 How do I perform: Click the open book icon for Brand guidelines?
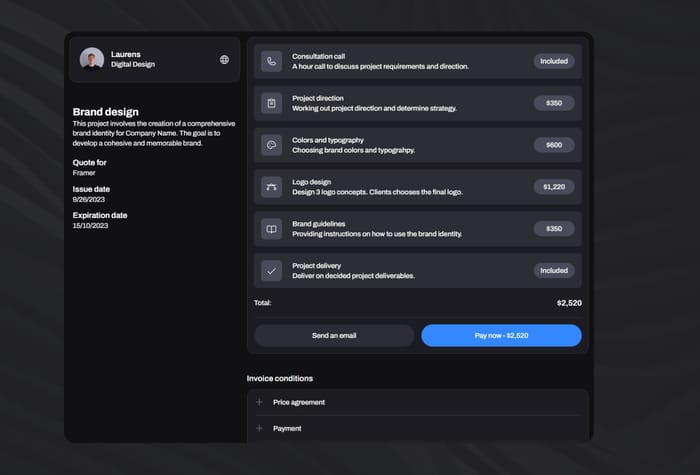[x=271, y=229]
